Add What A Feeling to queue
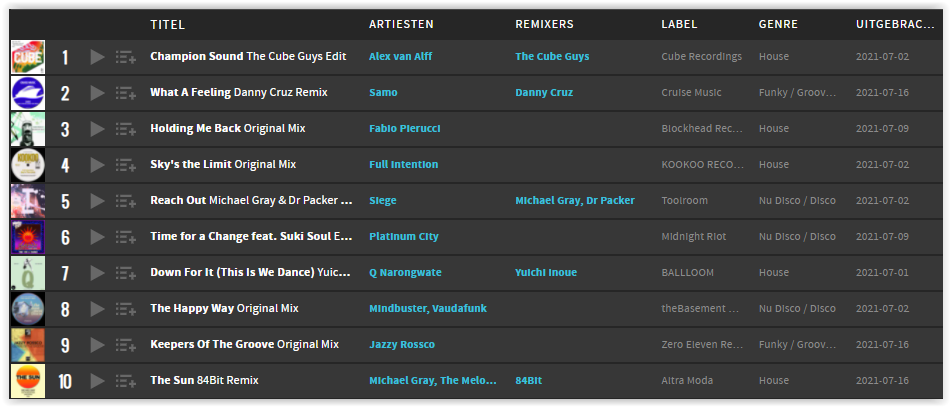 coord(126,93)
